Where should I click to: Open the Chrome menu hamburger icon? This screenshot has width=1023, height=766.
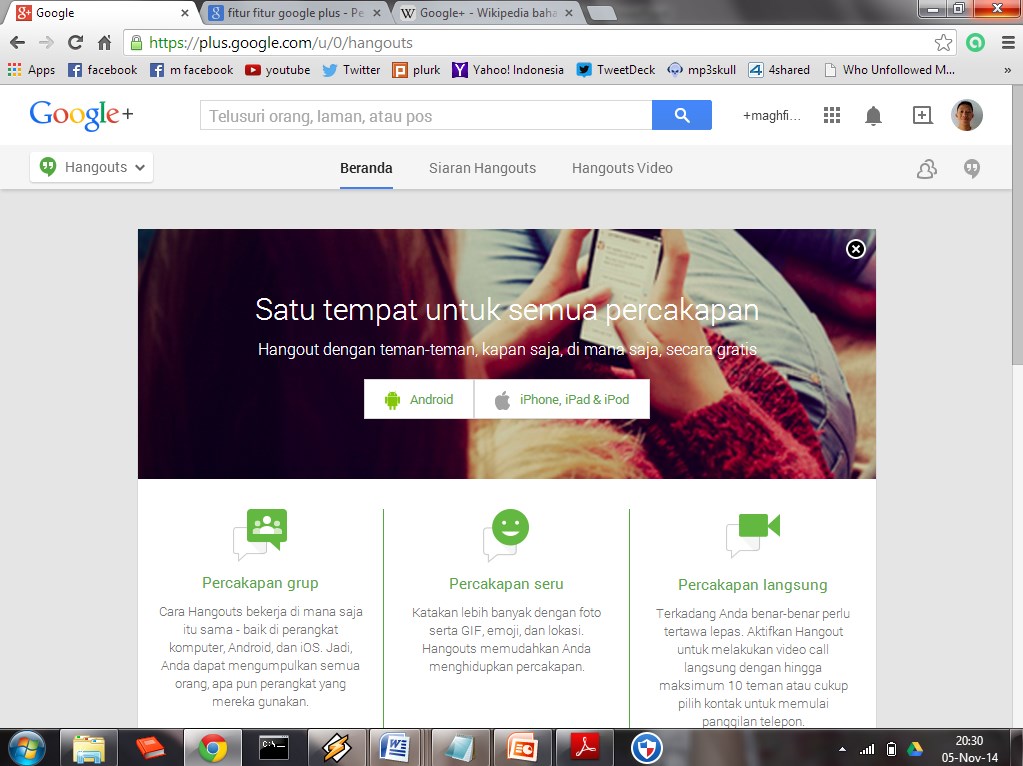point(1006,43)
